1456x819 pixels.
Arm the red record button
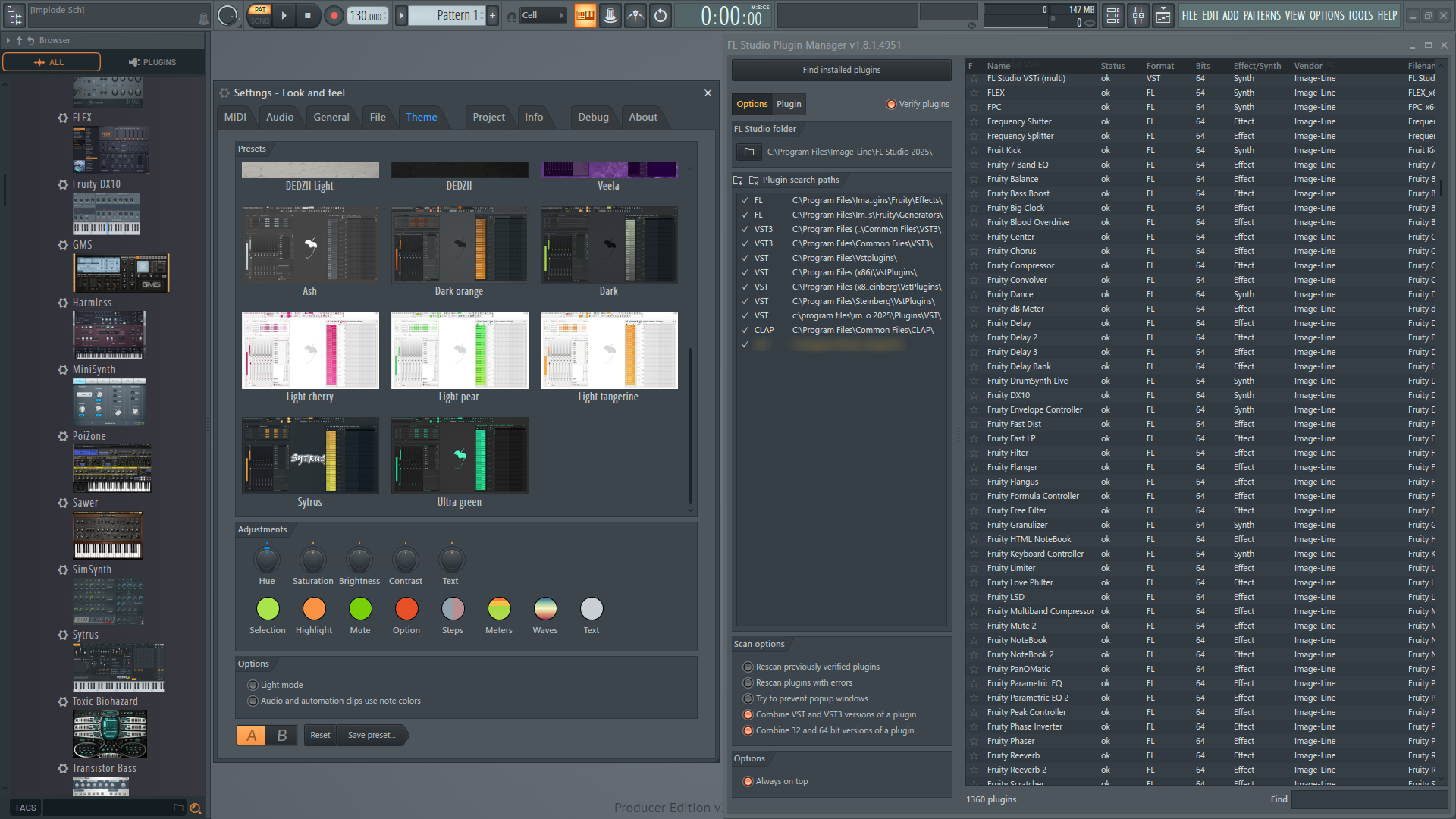point(334,15)
